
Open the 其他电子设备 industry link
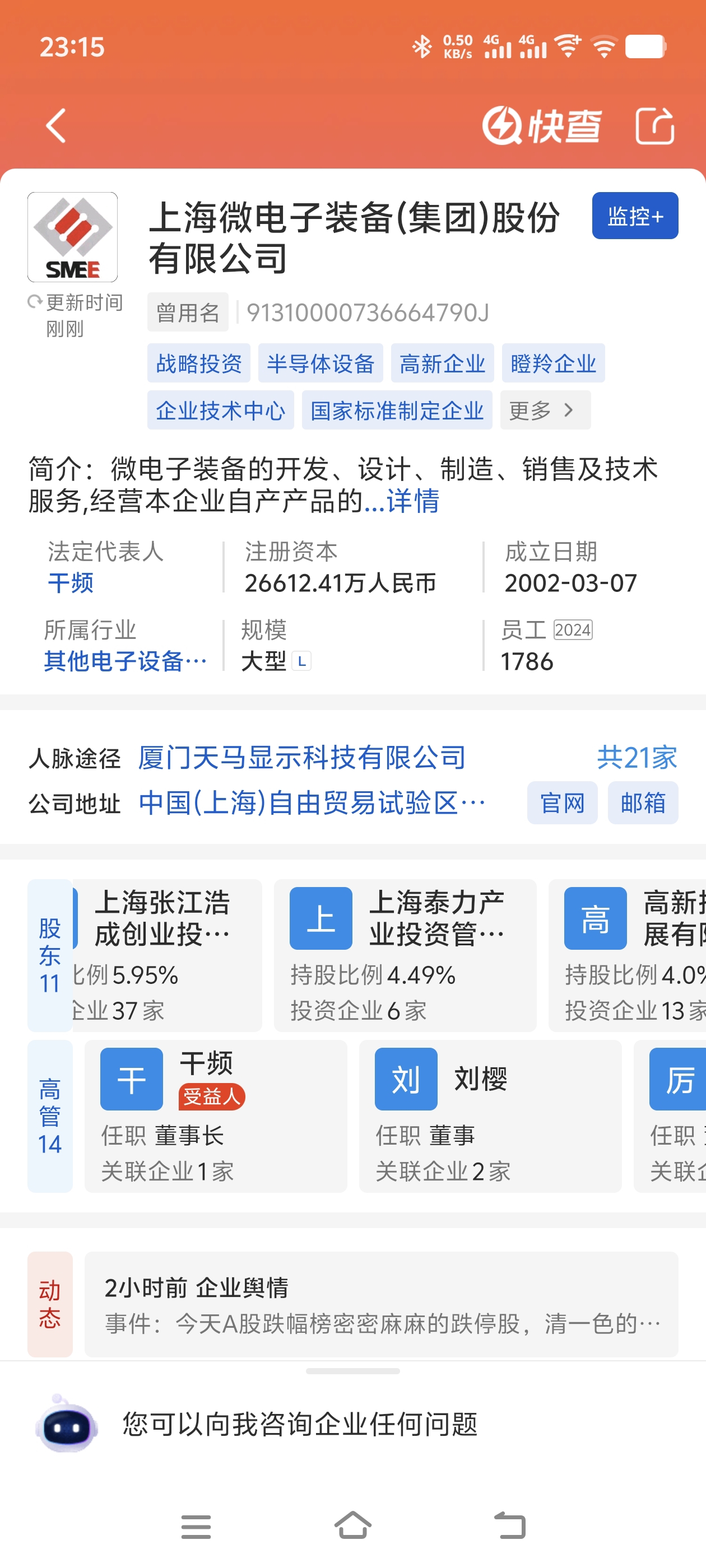coord(125,662)
